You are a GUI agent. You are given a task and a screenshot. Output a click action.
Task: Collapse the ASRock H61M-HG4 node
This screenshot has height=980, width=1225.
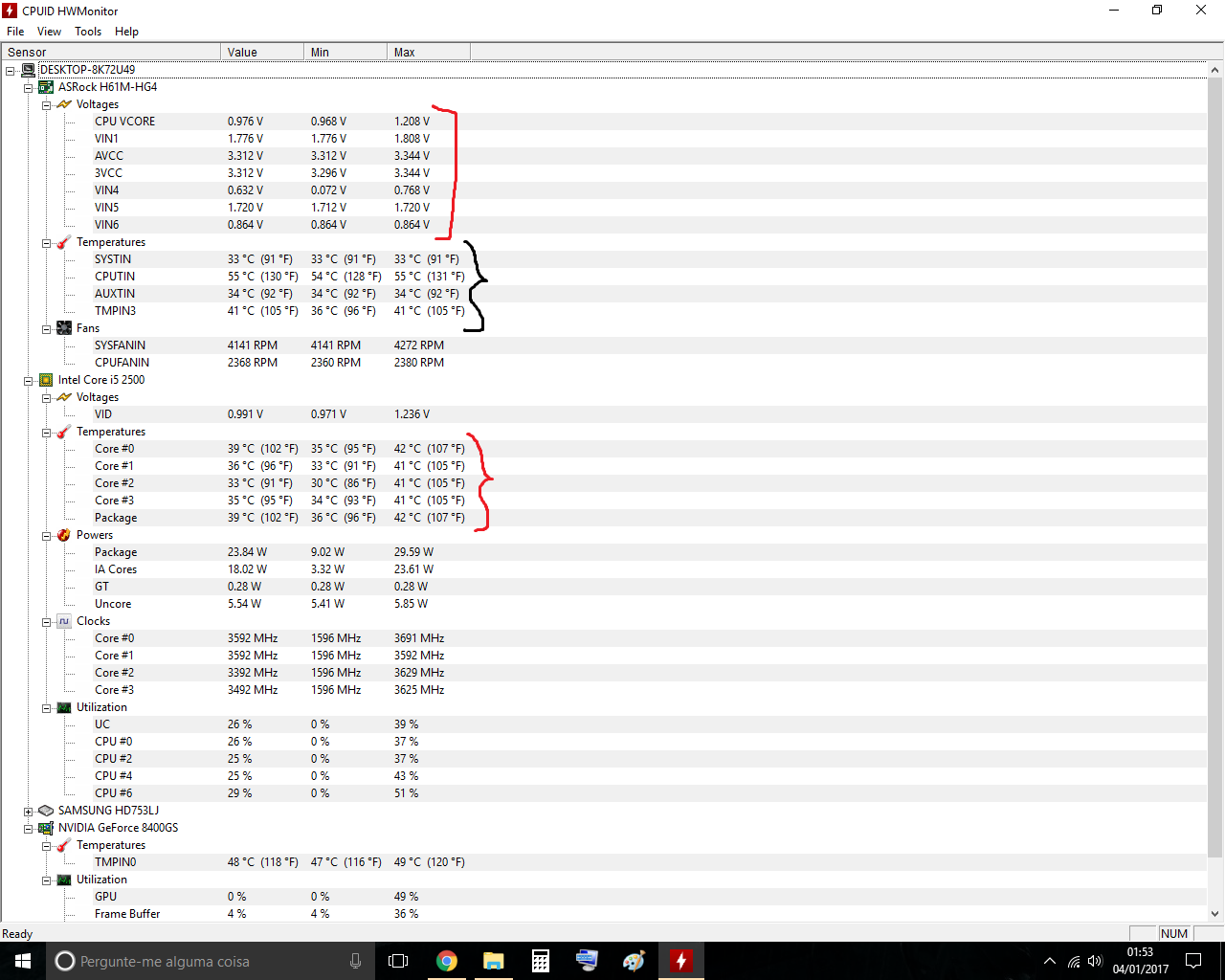coord(29,88)
